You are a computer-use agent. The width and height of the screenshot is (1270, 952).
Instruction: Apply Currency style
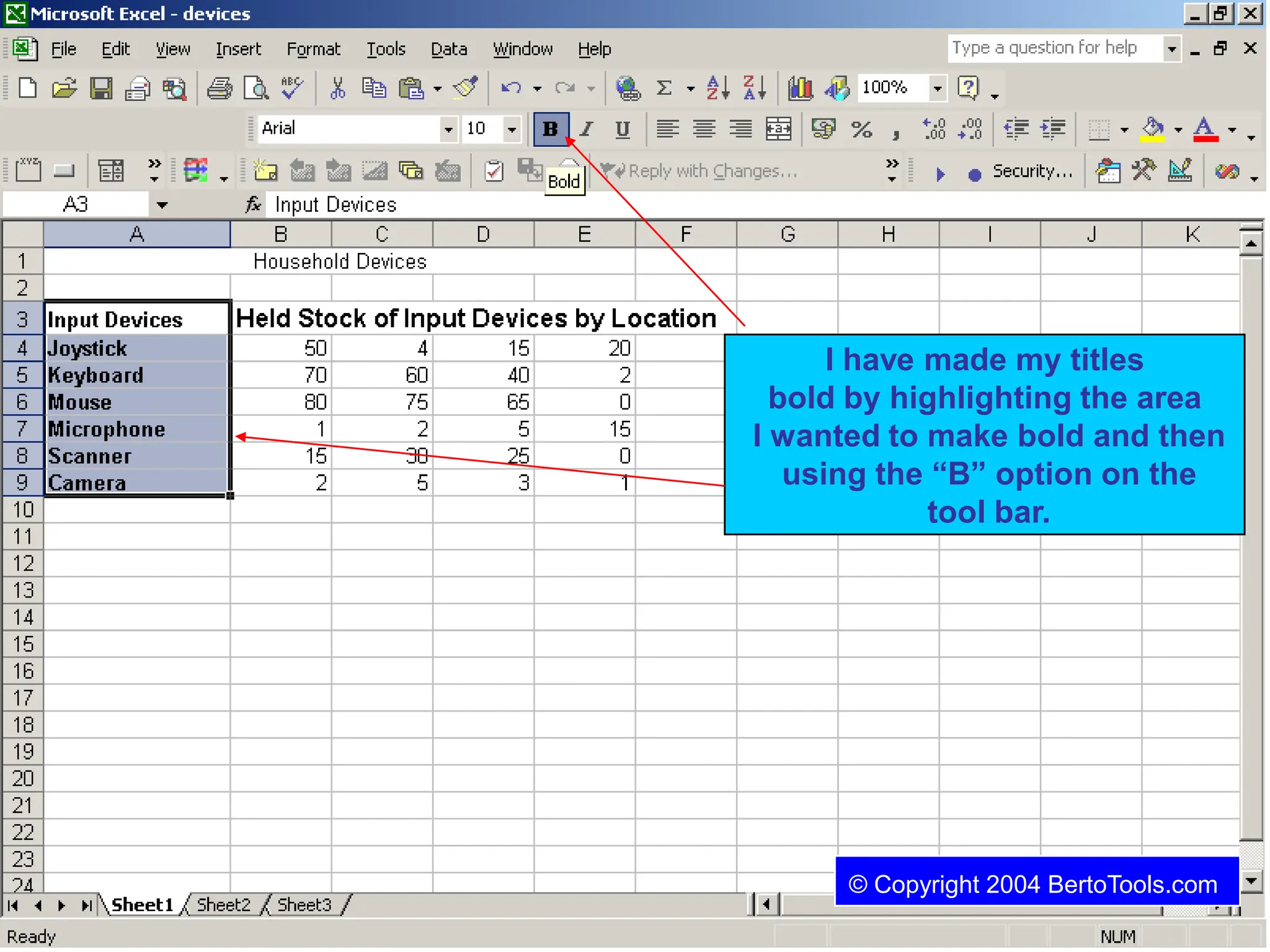(x=824, y=129)
